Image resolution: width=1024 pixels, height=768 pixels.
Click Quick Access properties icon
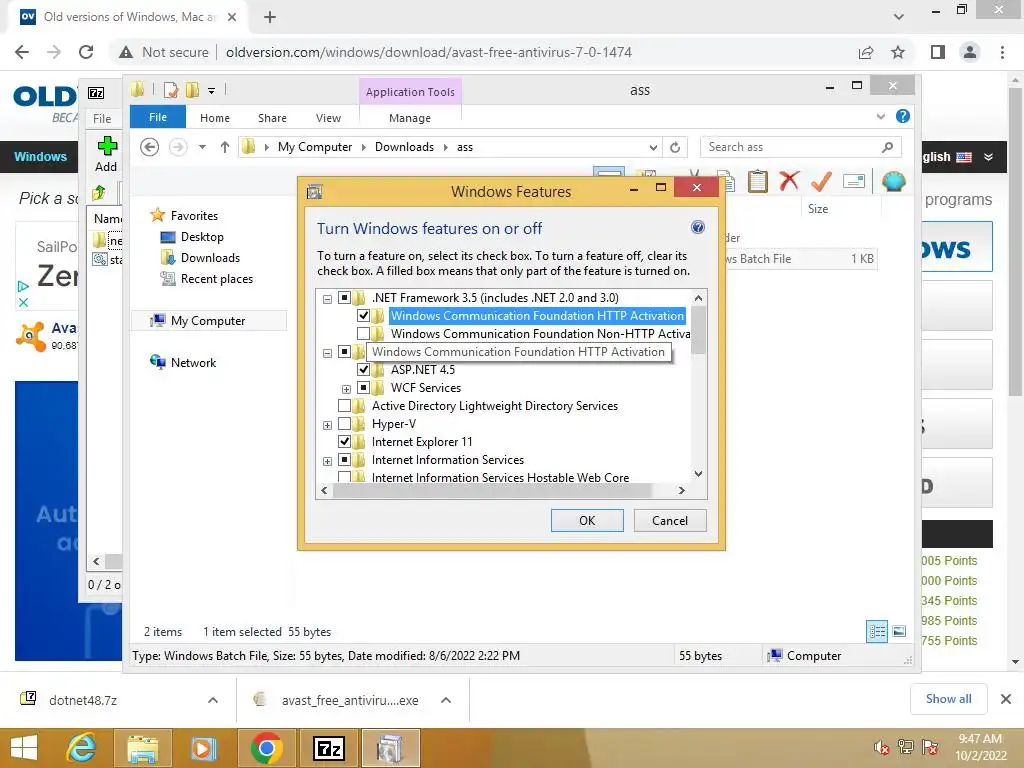coord(170,90)
